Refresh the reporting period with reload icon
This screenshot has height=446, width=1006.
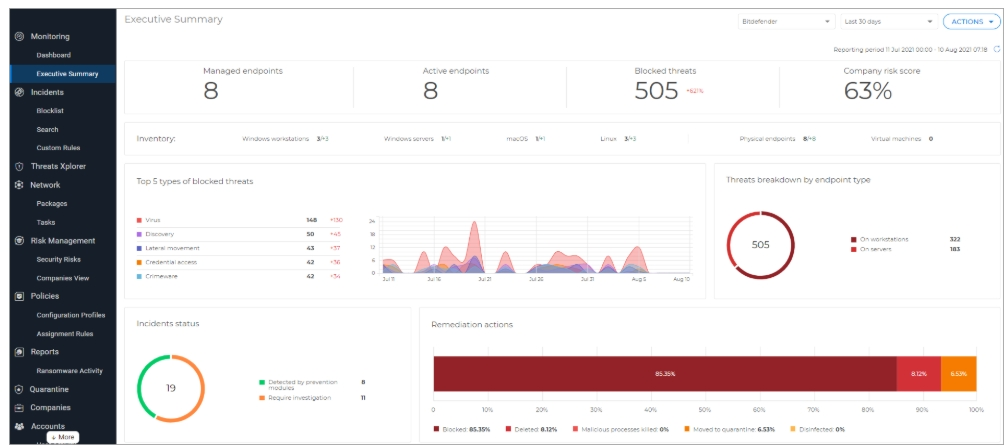point(996,49)
